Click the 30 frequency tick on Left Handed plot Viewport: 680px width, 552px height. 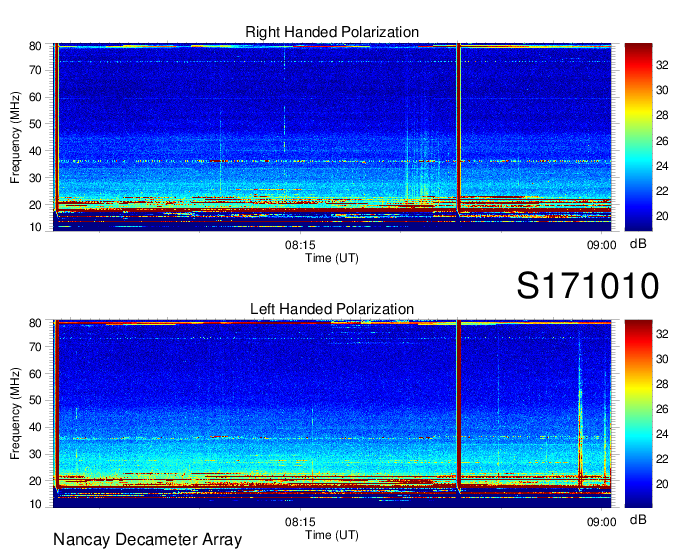point(35,454)
